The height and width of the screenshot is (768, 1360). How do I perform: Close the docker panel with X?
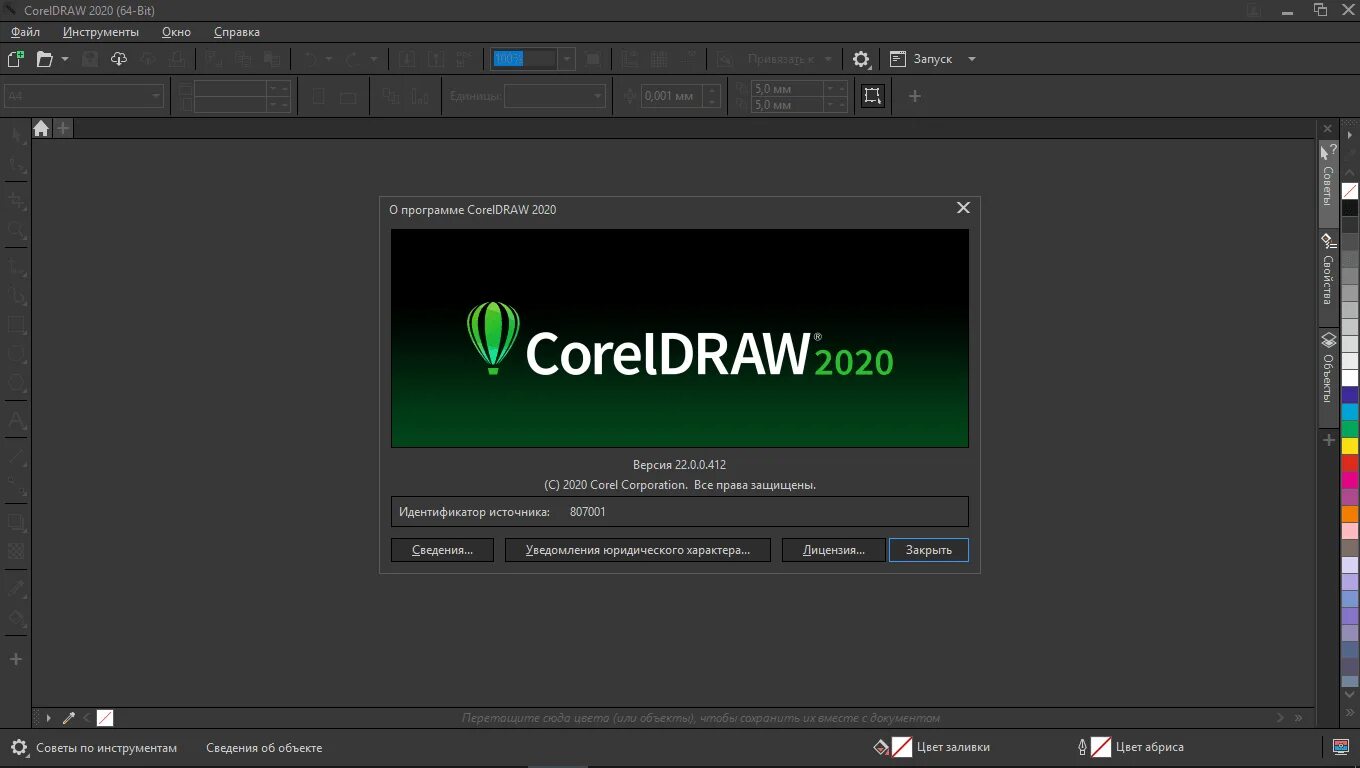coord(1328,129)
